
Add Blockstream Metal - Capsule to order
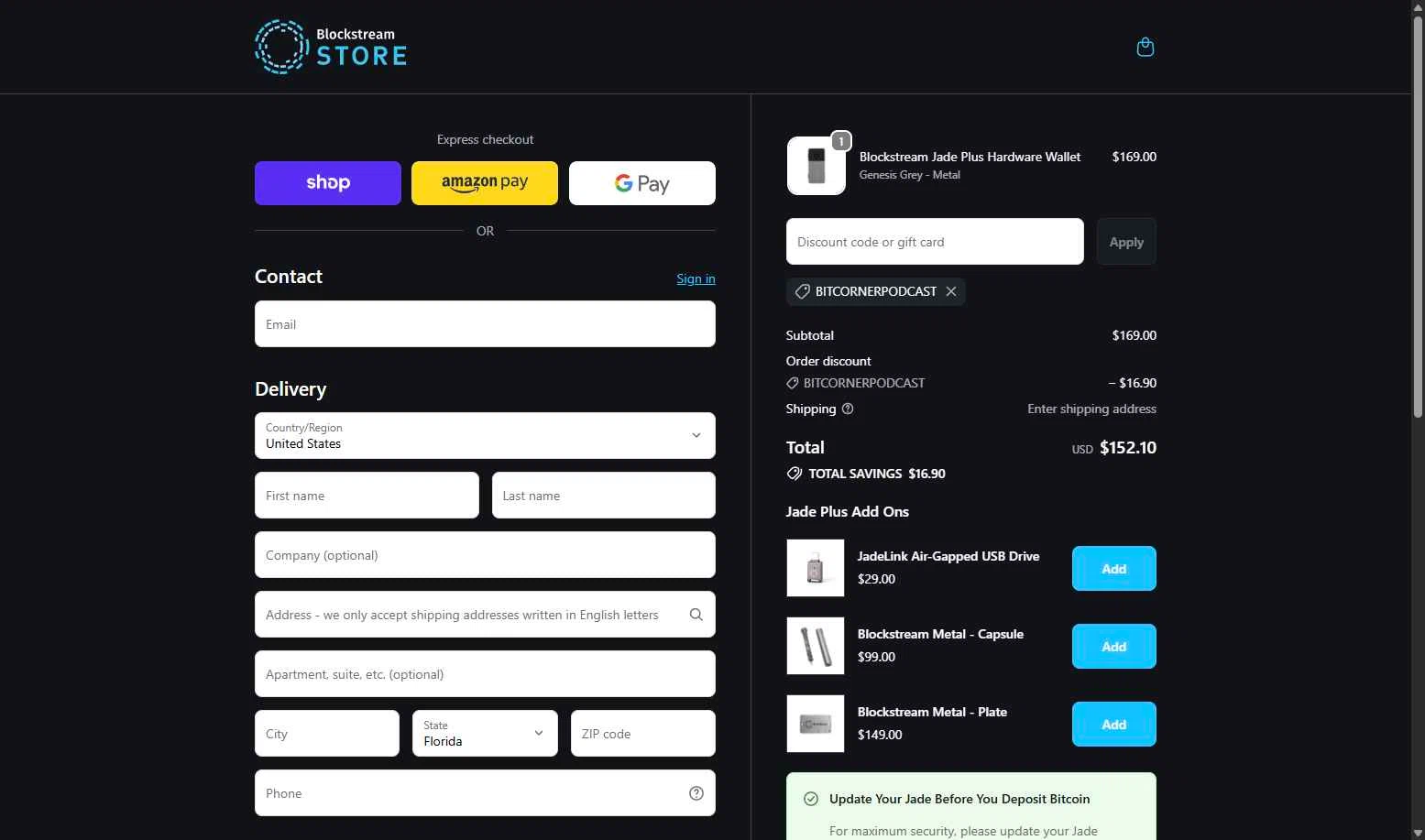pos(1114,647)
